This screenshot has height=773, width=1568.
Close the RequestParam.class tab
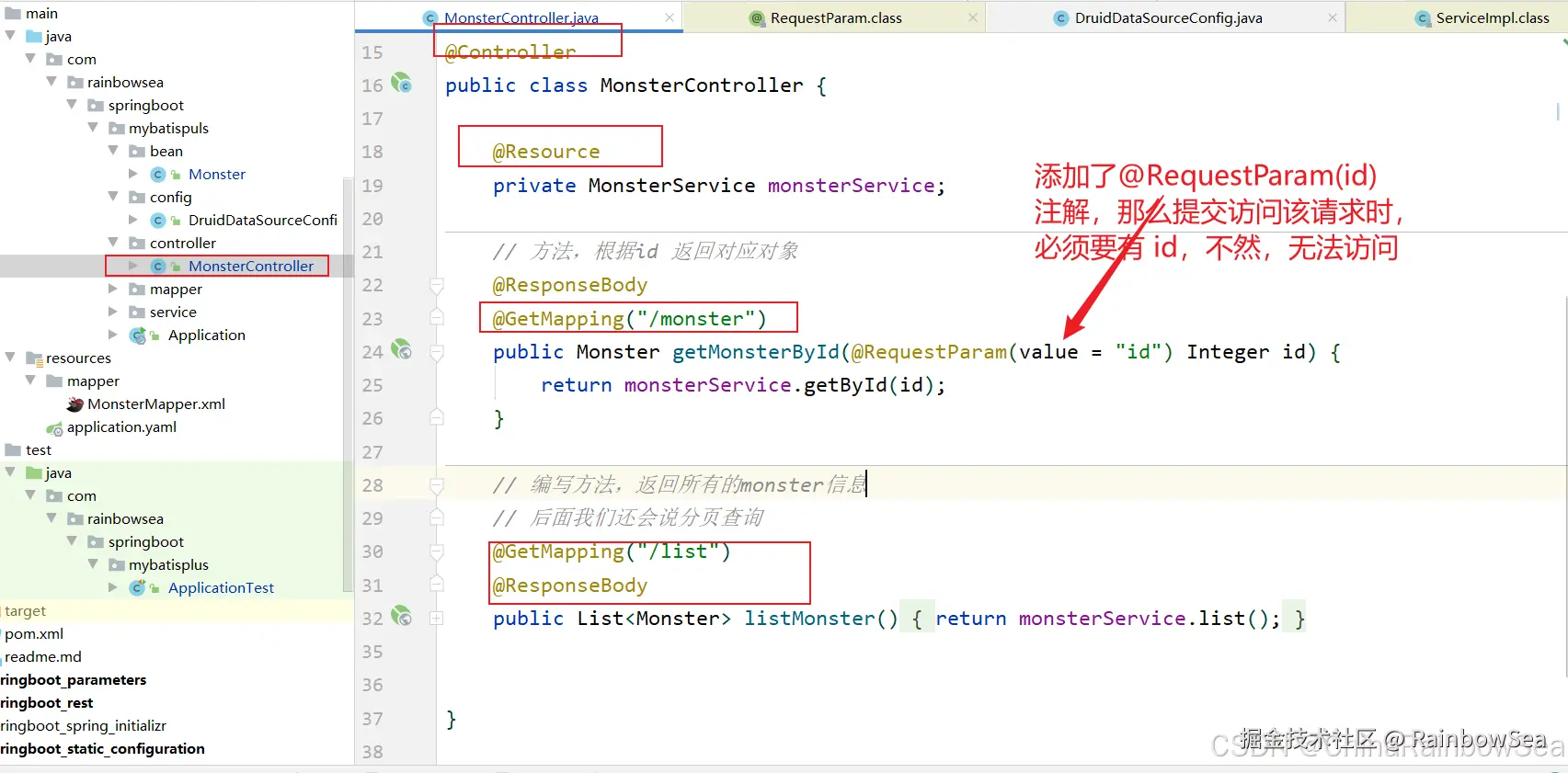pyautogui.click(x=973, y=17)
